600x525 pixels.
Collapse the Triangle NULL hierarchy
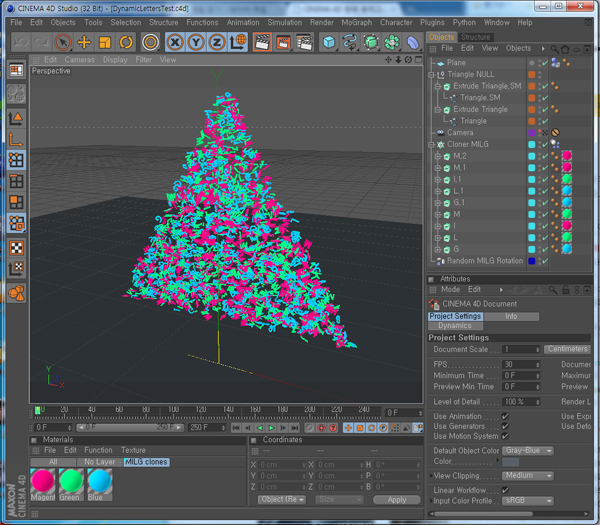431,75
